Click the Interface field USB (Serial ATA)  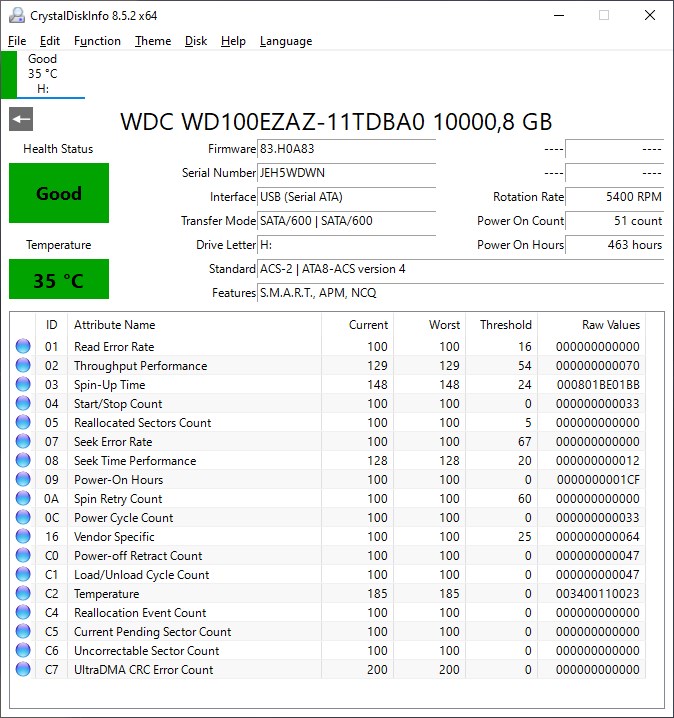pyautogui.click(x=346, y=197)
